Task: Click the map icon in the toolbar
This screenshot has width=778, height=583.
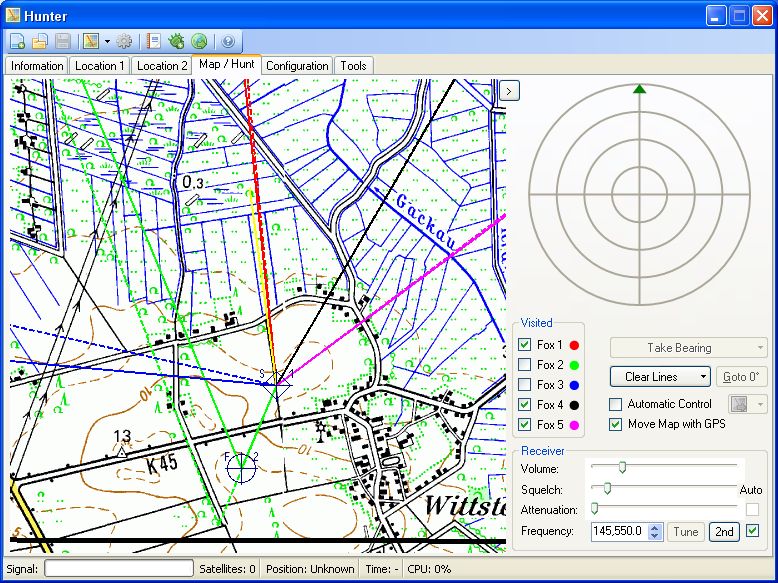Action: [90, 42]
